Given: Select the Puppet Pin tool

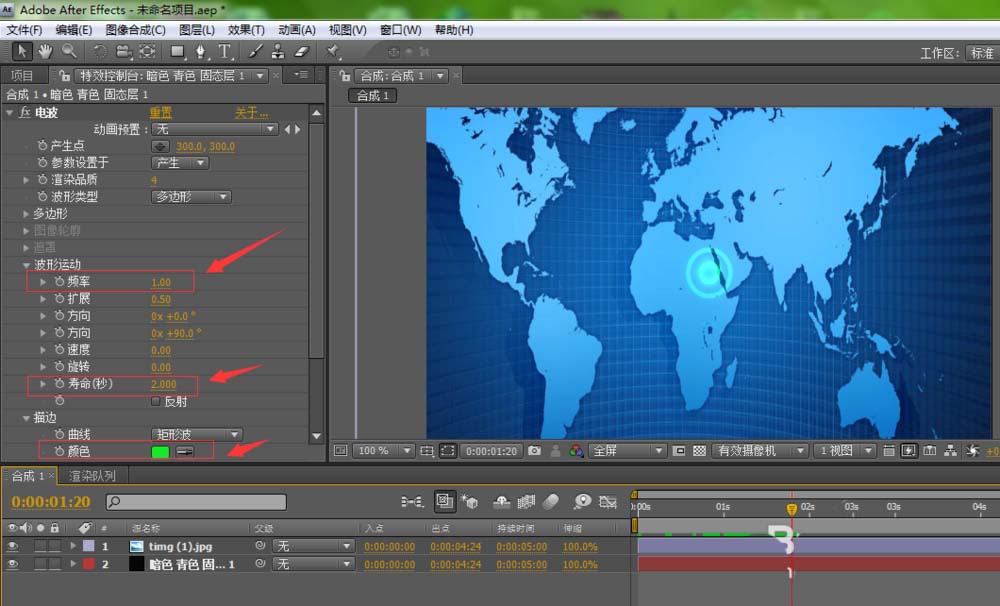Looking at the screenshot, I should pos(334,51).
